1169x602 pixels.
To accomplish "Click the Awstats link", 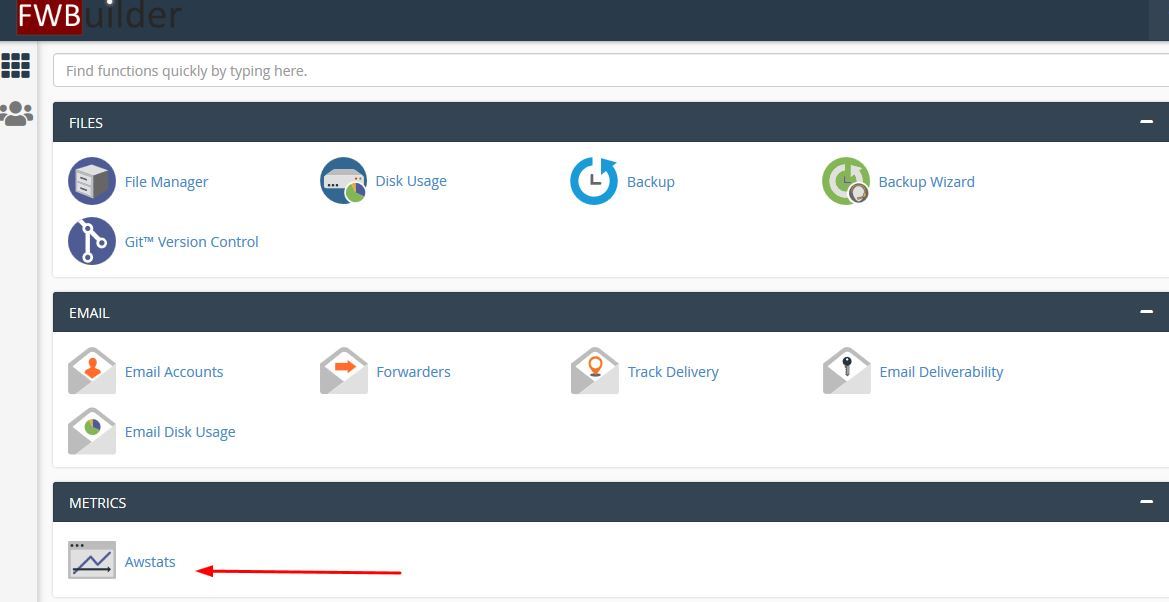I will pyautogui.click(x=150, y=562).
